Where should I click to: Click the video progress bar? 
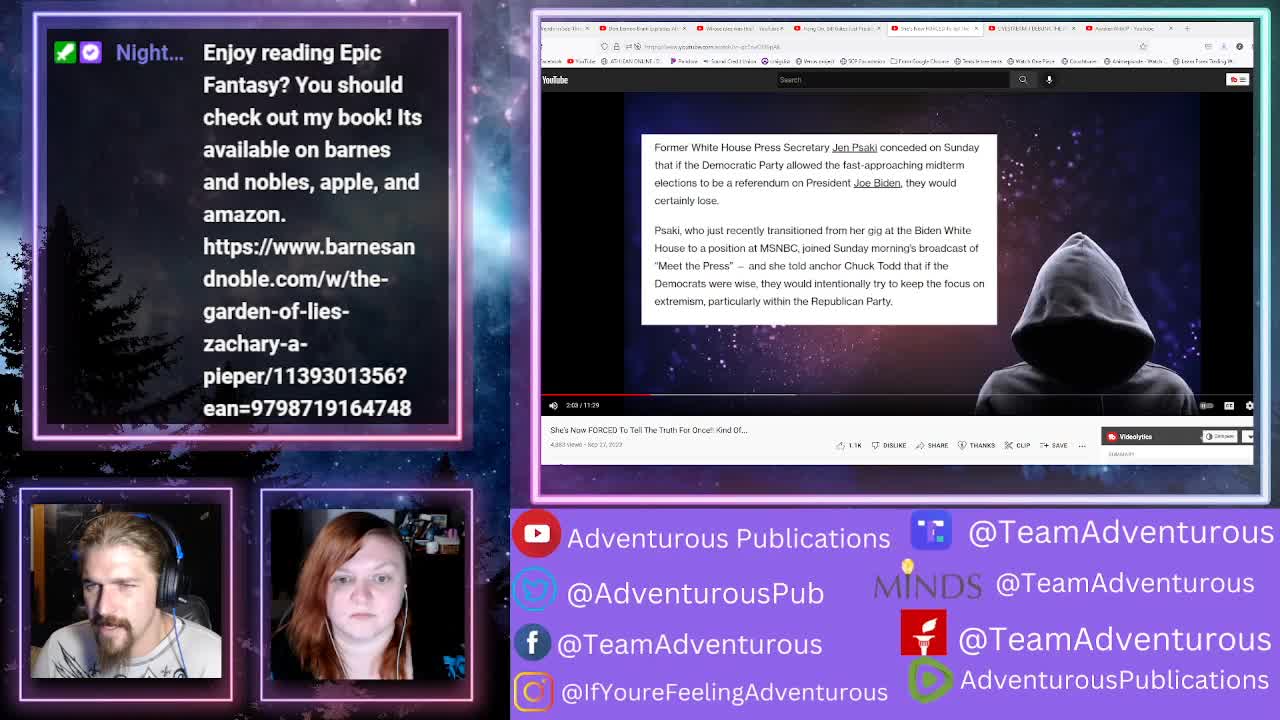pyautogui.click(x=897, y=395)
